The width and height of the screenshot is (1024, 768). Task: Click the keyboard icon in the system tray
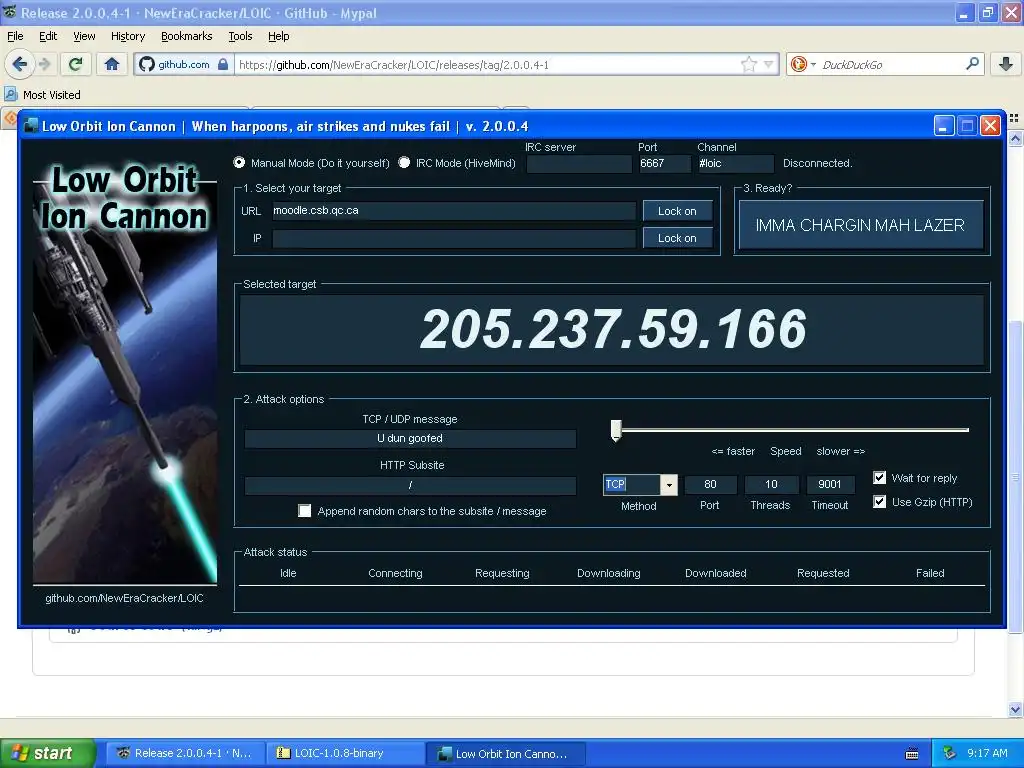pos(912,754)
